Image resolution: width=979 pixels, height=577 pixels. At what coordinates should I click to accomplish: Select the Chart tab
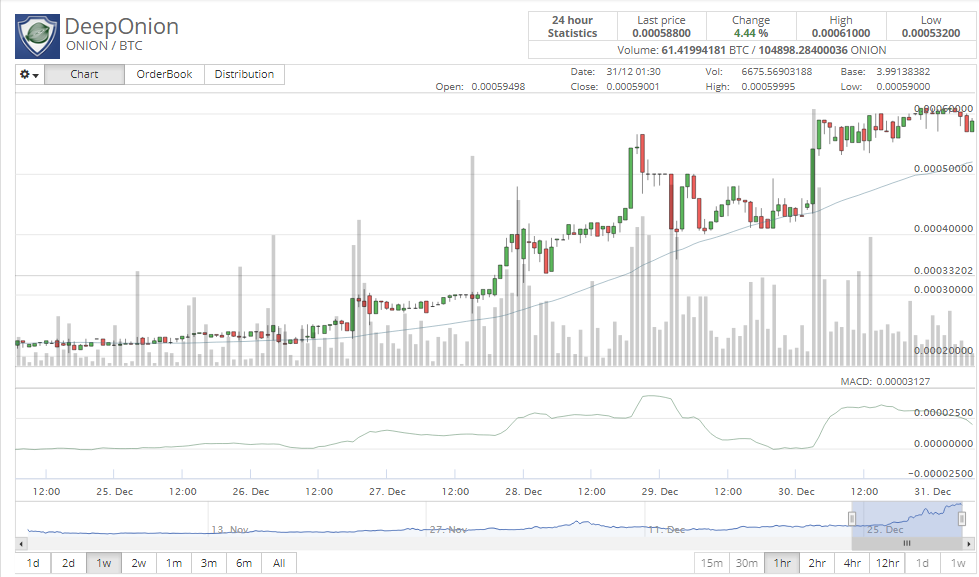(x=84, y=74)
